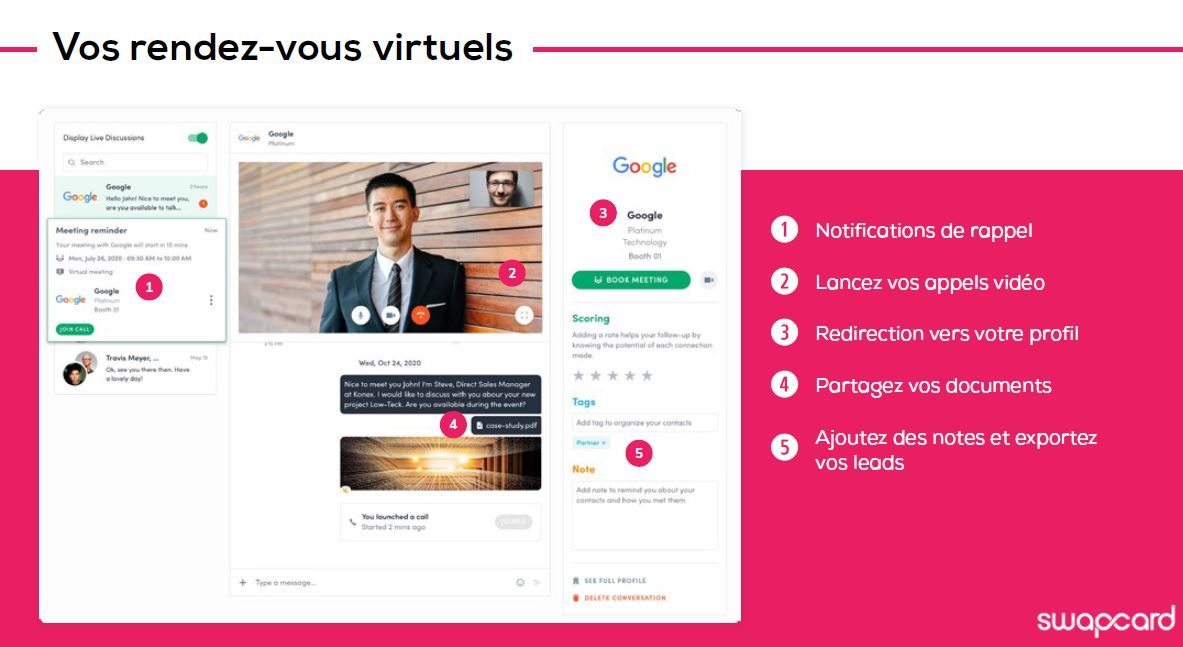Start video call icon beside Book Meeting
The width and height of the screenshot is (1183, 647).
pyautogui.click(x=708, y=280)
